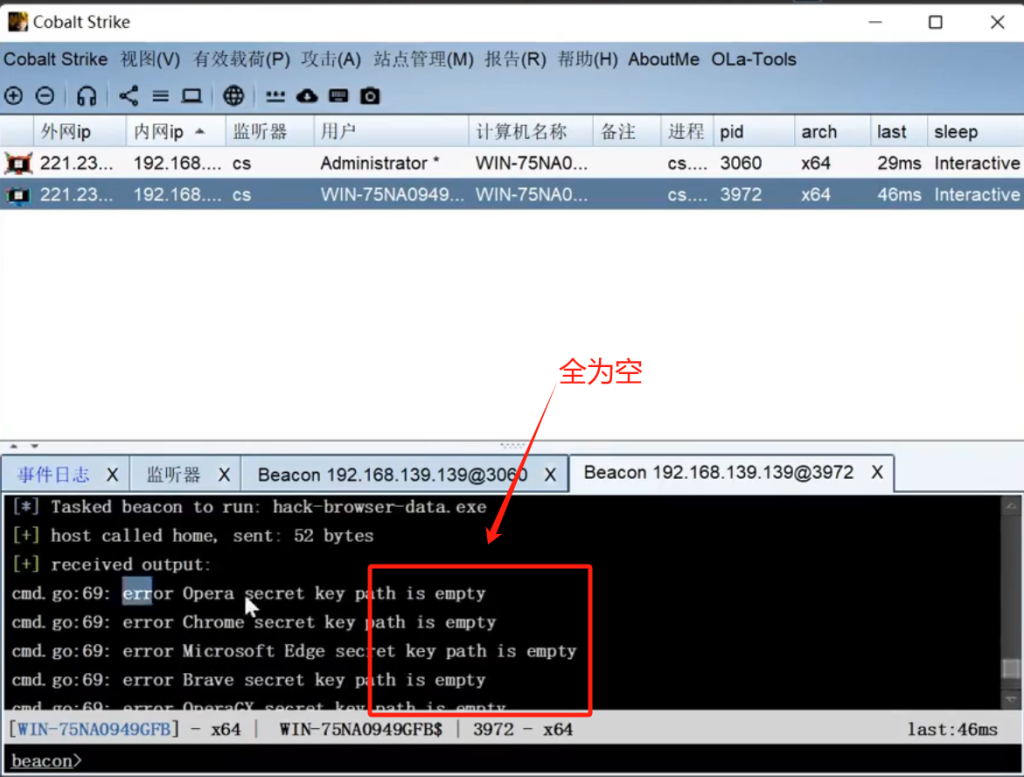Sort by the 计算机名称 column header
The height and width of the screenshot is (777, 1024).
click(531, 132)
